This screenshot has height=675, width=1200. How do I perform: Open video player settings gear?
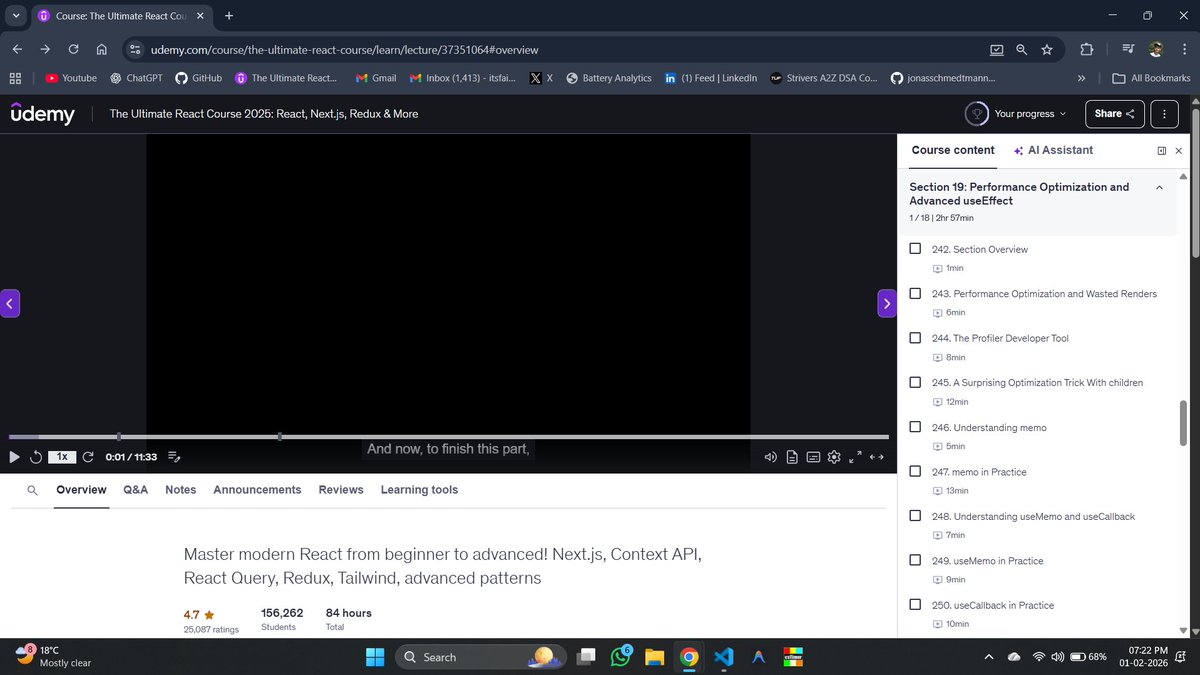834,457
